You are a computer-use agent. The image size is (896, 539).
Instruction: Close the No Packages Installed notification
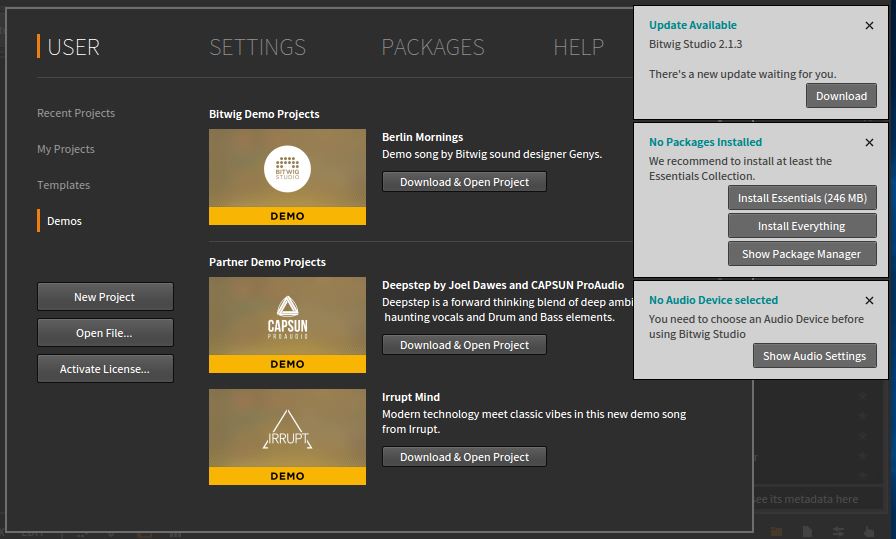tap(869, 142)
